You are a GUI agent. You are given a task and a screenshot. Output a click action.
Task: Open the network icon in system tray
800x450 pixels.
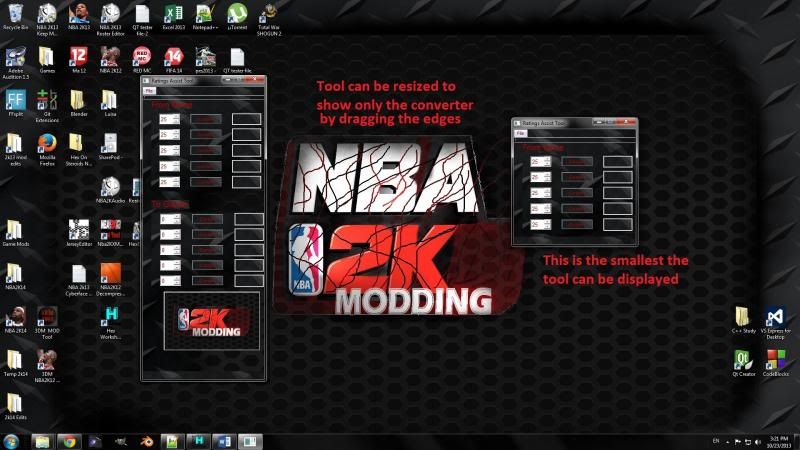coord(748,442)
